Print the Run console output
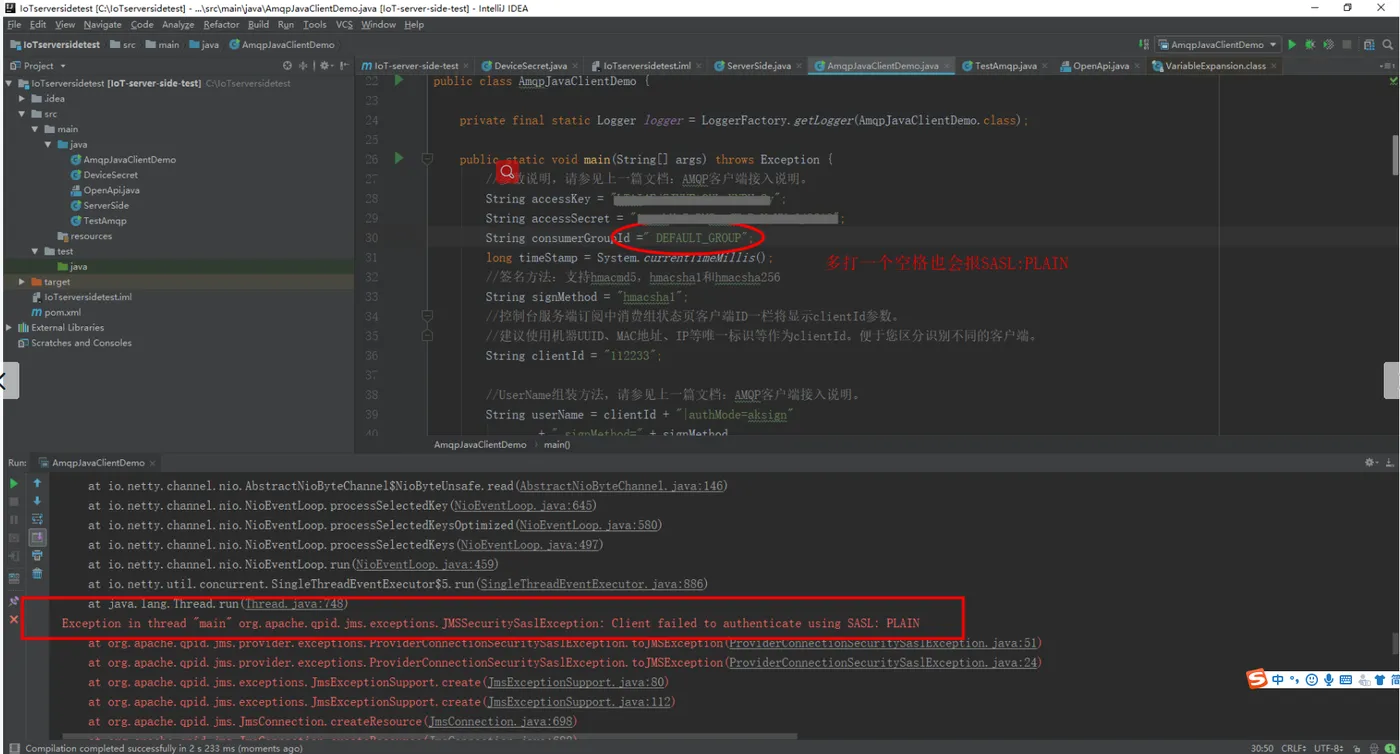The width and height of the screenshot is (1400, 754). pyautogui.click(x=37, y=556)
